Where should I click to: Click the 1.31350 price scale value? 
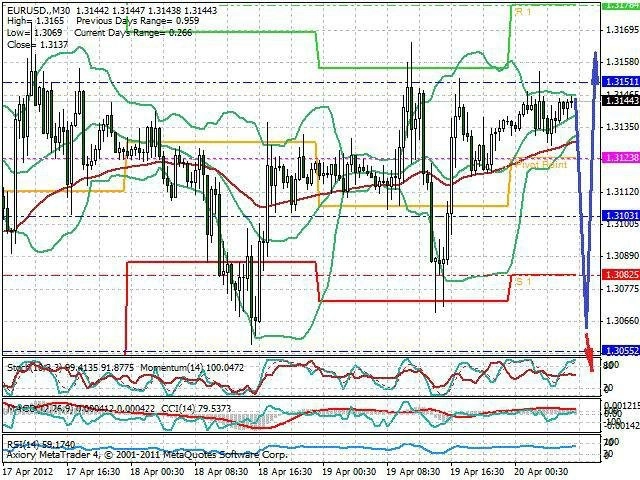[x=622, y=127]
